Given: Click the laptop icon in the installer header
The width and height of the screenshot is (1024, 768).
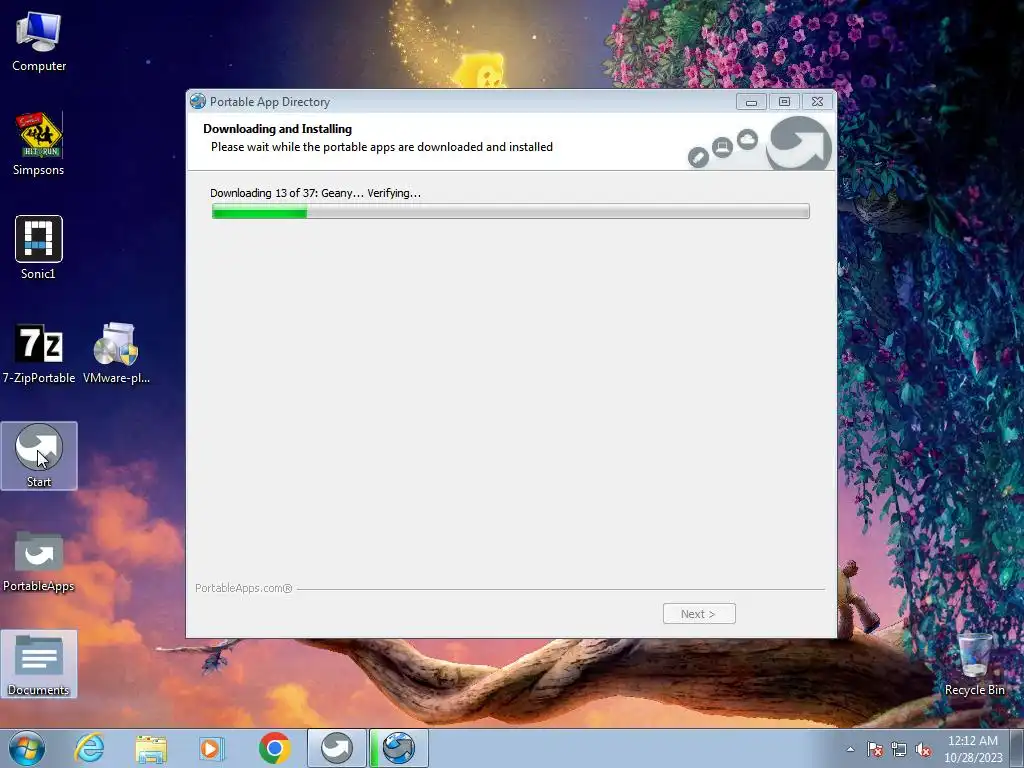Looking at the screenshot, I should [x=722, y=148].
